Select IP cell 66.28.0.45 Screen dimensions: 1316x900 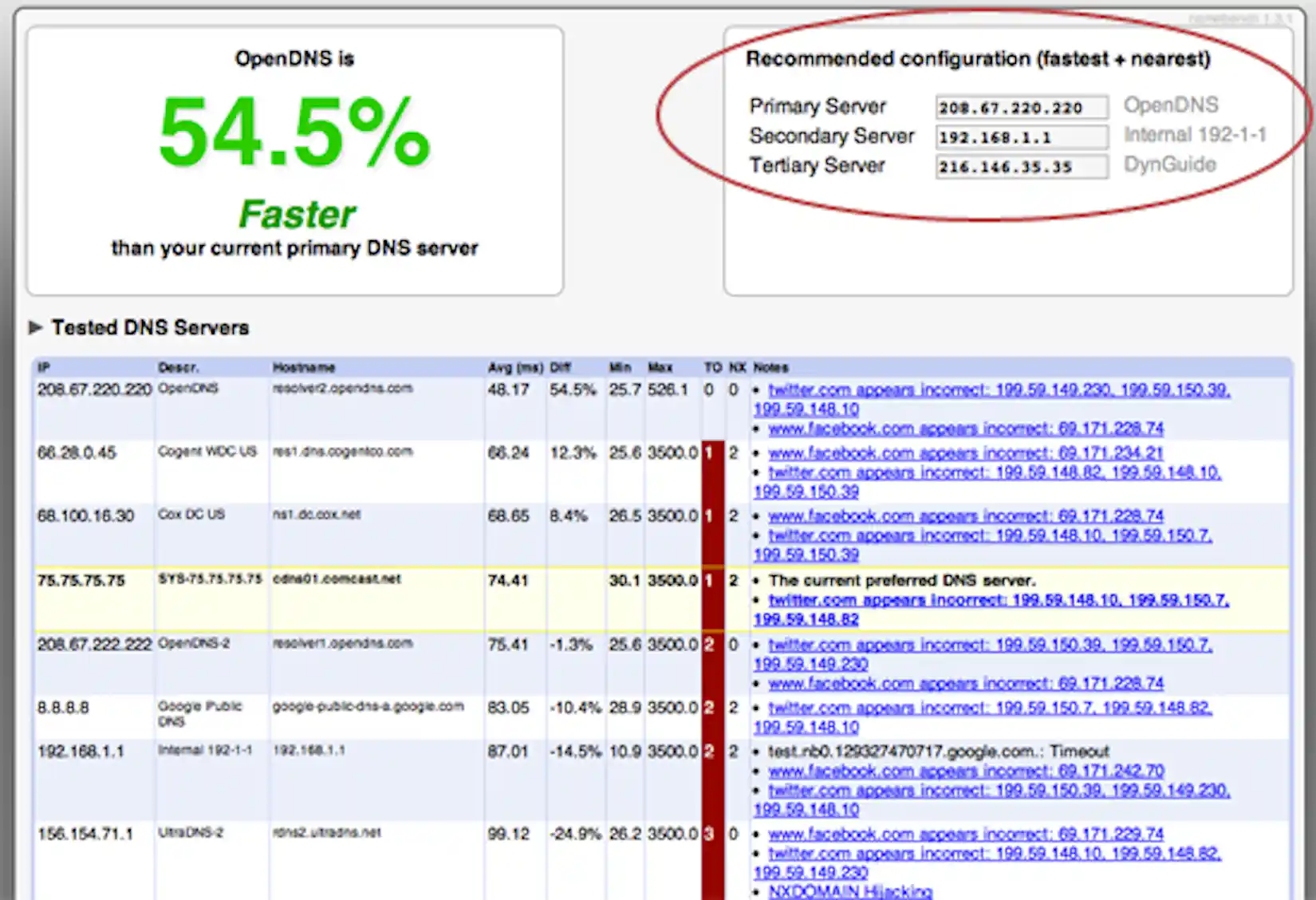point(77,452)
